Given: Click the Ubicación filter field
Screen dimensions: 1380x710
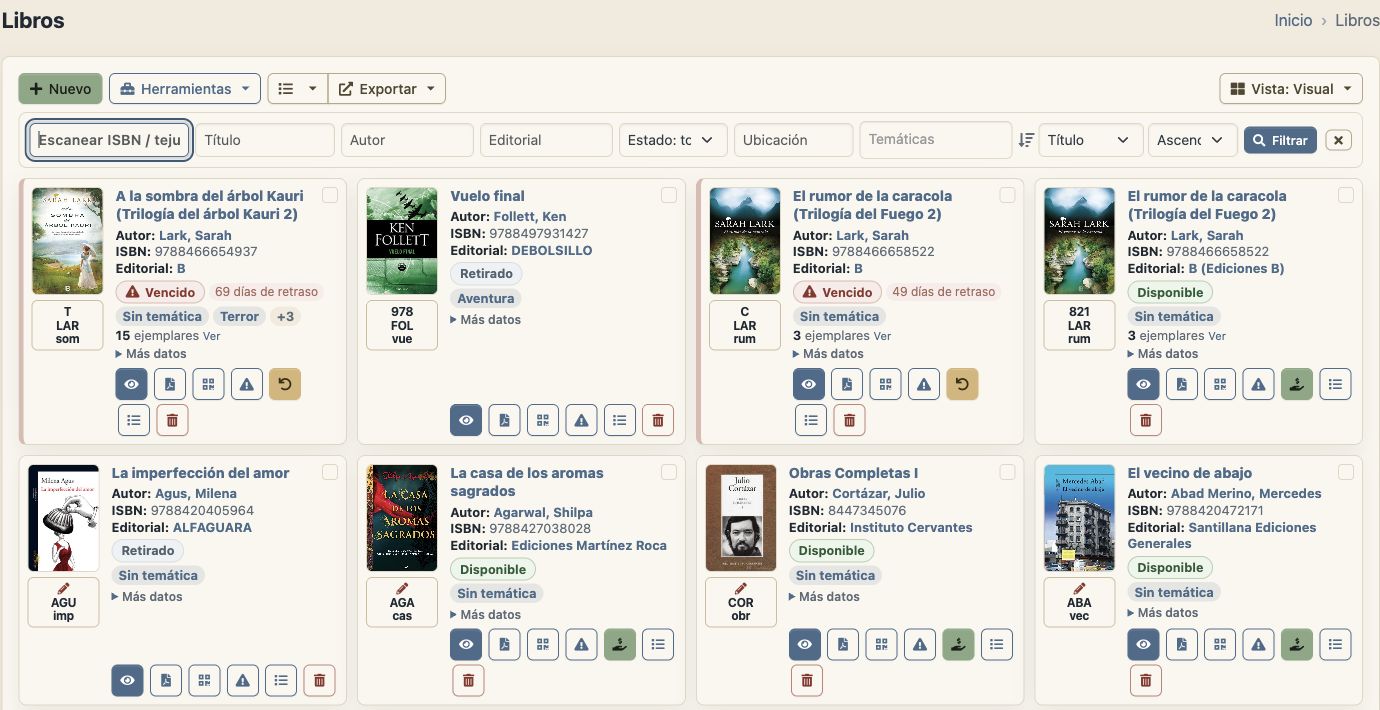Looking at the screenshot, I should (794, 140).
